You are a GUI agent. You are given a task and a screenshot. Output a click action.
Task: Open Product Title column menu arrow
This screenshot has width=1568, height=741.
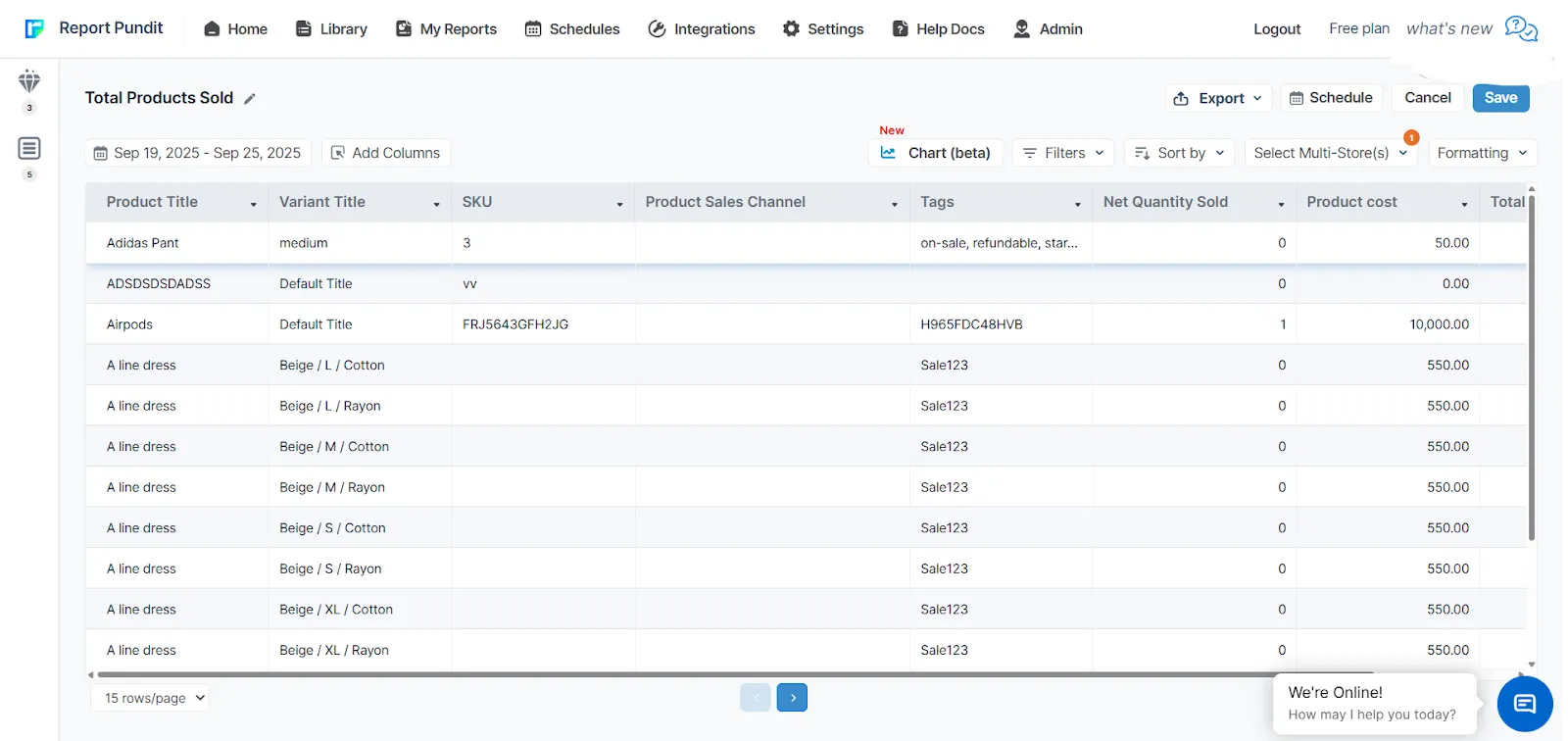tap(254, 204)
